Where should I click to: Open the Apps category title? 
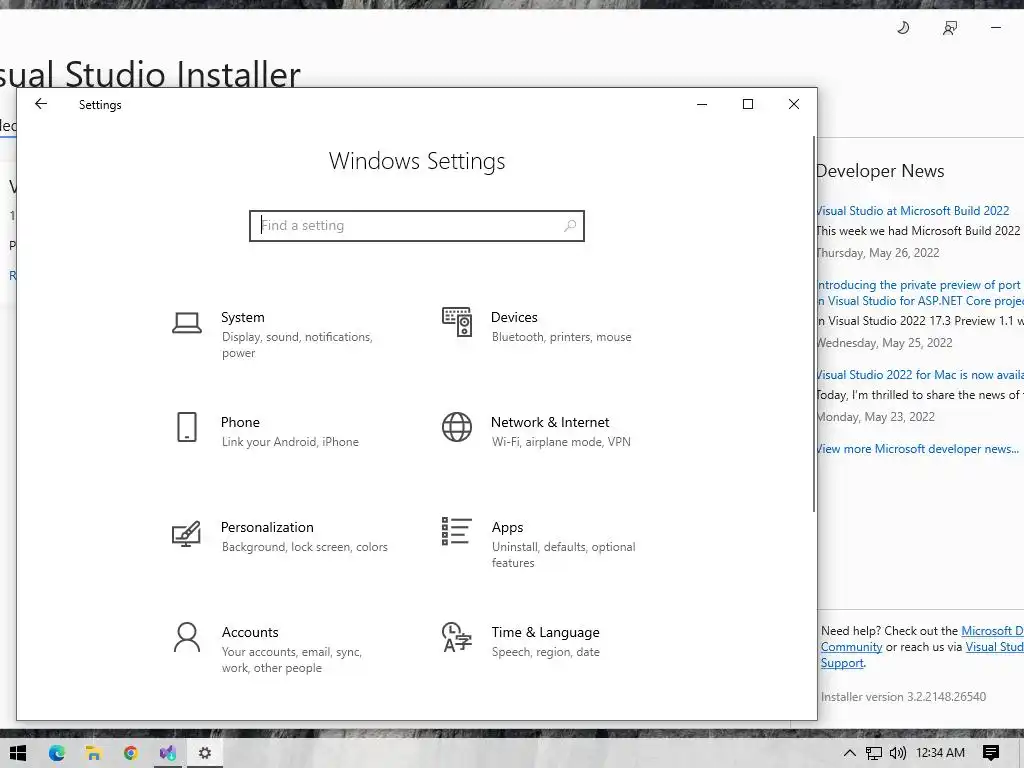coord(507,528)
